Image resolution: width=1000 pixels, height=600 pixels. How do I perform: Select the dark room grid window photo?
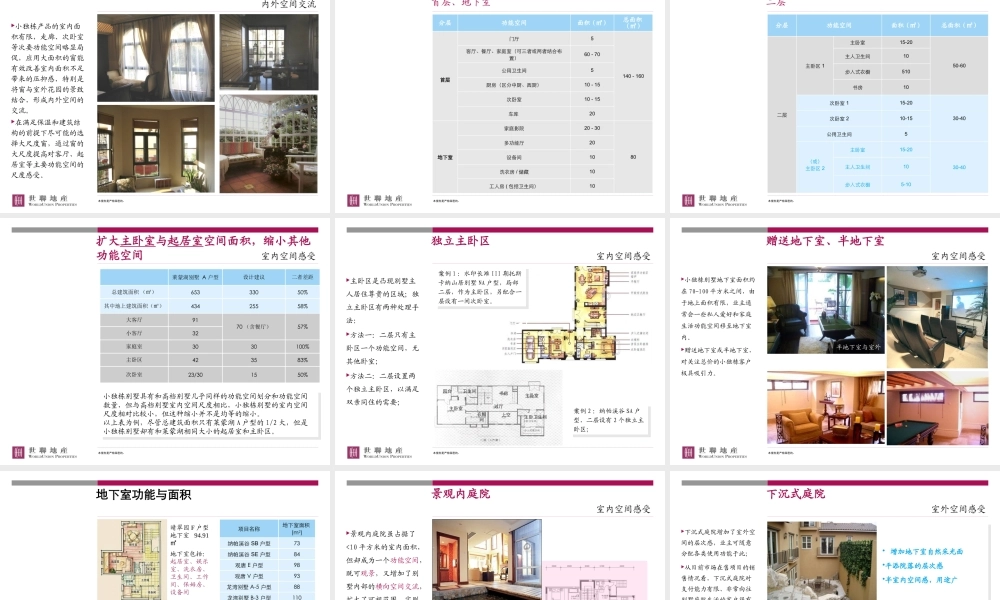click(x=268, y=52)
